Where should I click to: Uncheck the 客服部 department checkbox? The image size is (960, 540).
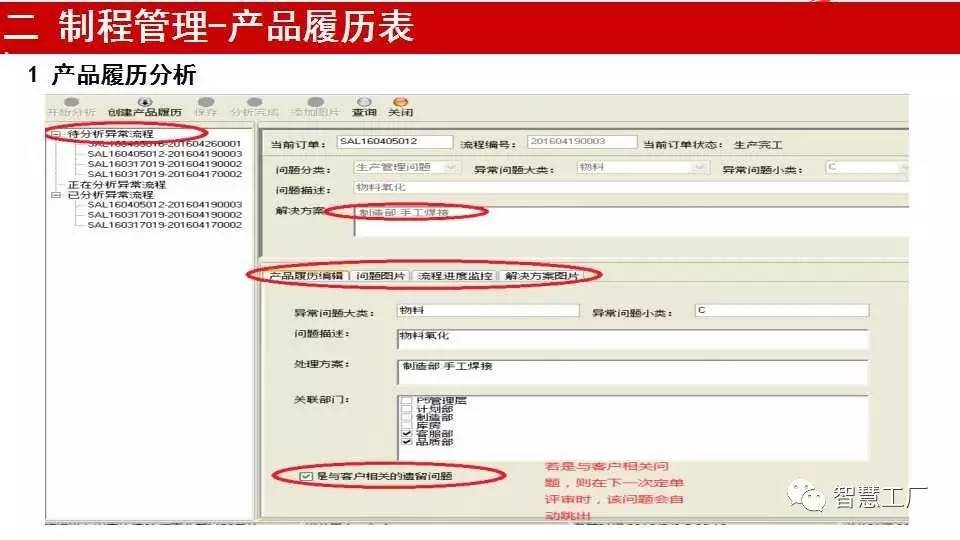click(406, 433)
